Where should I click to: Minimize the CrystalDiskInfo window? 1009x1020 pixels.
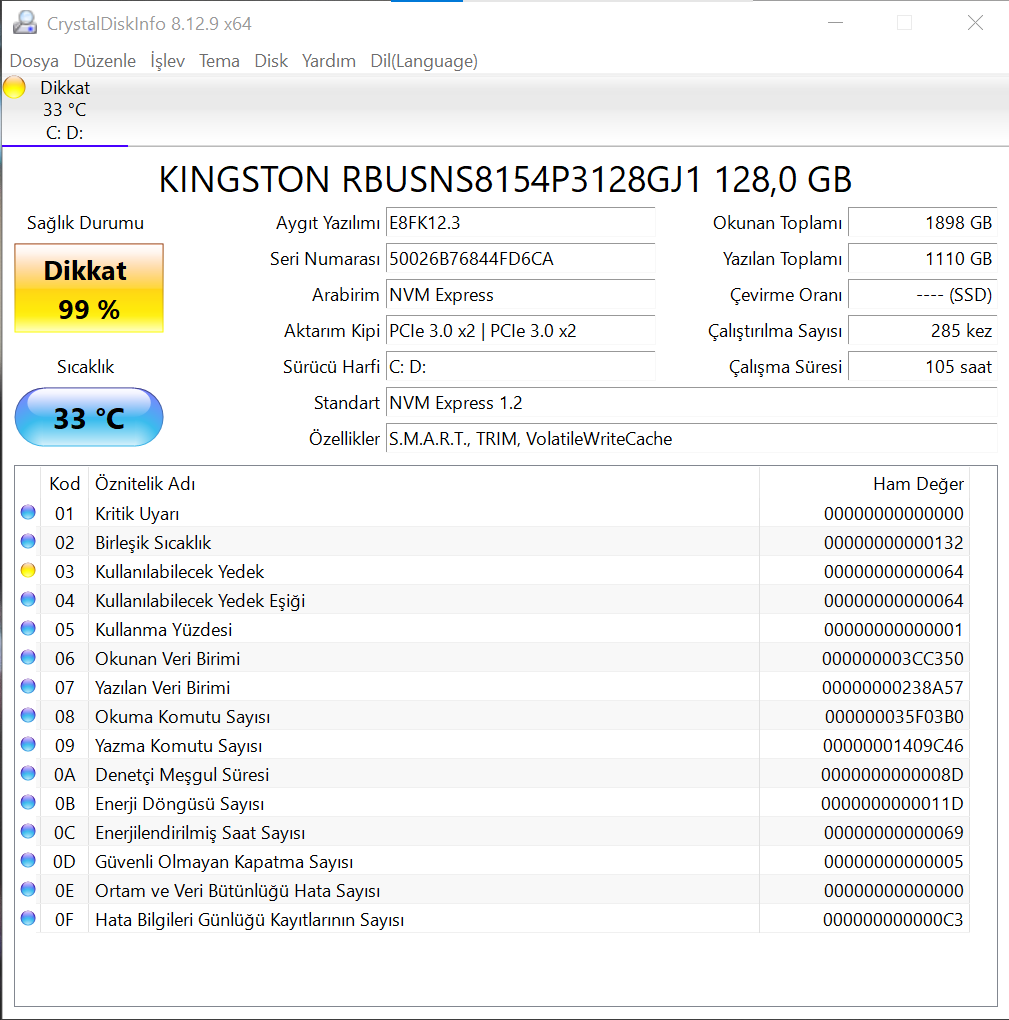pyautogui.click(x=835, y=23)
